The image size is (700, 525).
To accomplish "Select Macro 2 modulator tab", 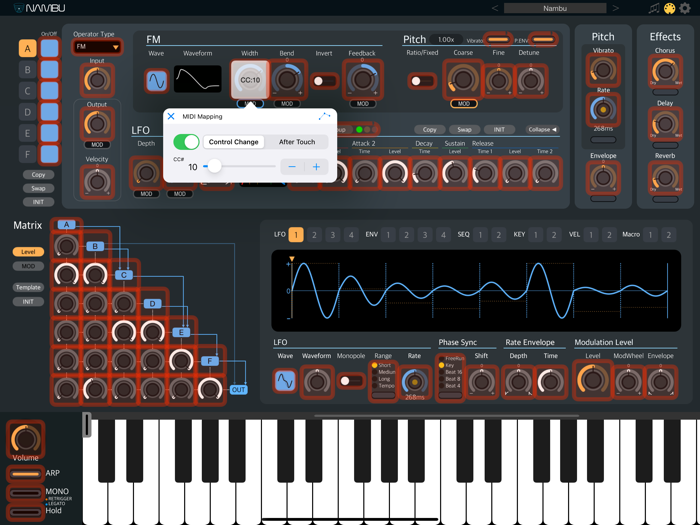I will pyautogui.click(x=668, y=234).
